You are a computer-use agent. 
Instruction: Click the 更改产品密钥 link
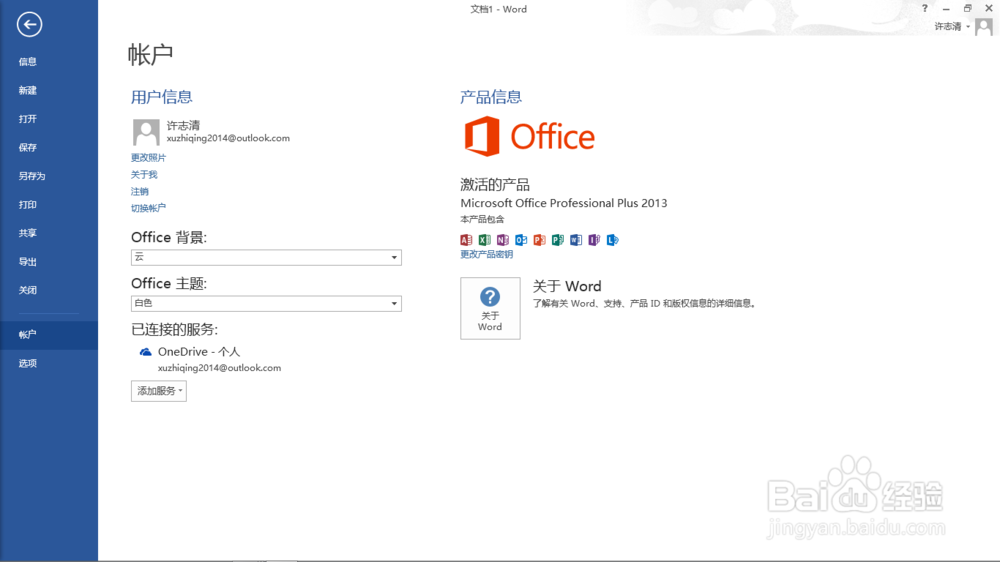point(487,255)
